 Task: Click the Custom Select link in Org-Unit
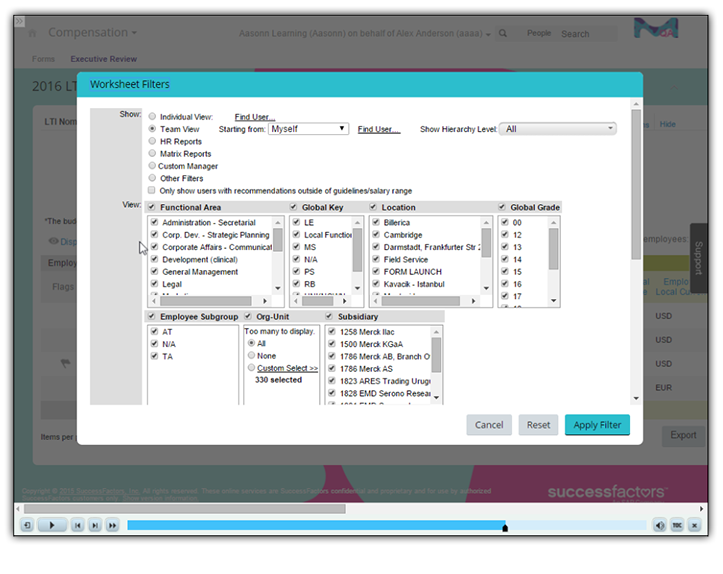(x=287, y=368)
